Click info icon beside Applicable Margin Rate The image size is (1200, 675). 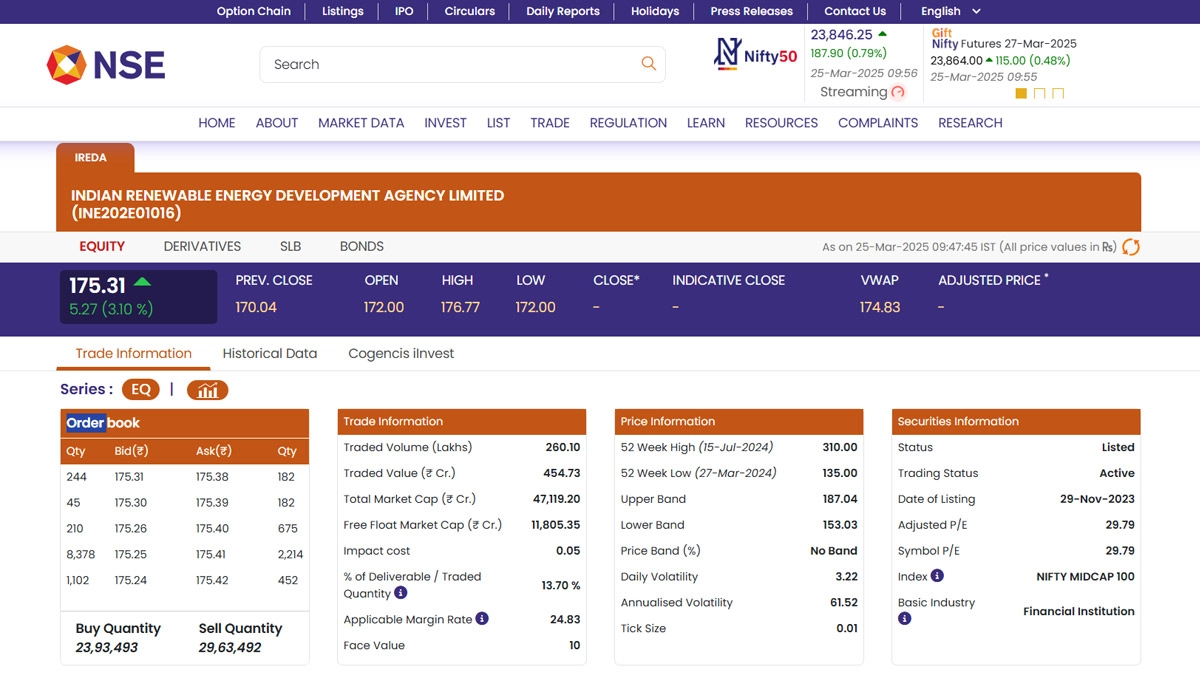coord(482,619)
